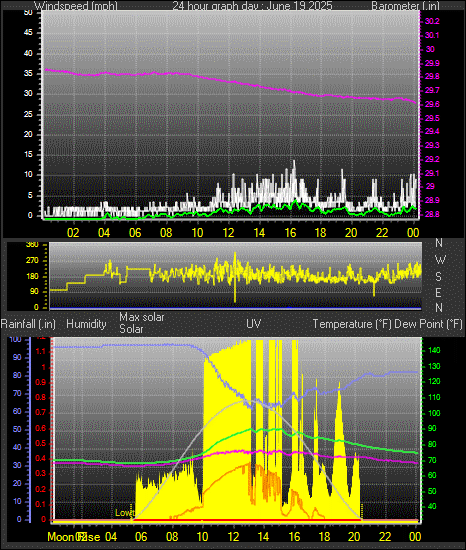Click hour label 12 under windspeed chart
466x550 pixels.
coord(228,233)
